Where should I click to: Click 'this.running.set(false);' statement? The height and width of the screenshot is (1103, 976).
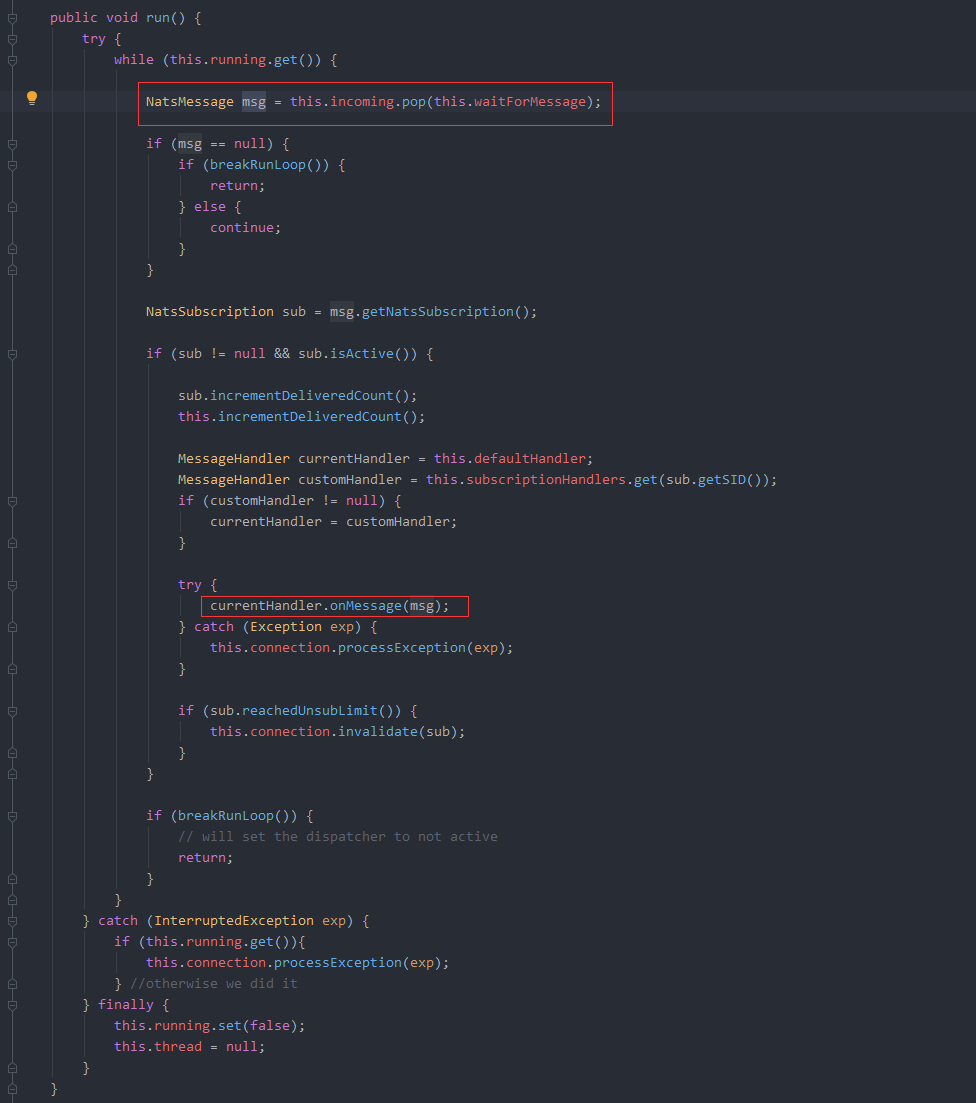point(210,1026)
